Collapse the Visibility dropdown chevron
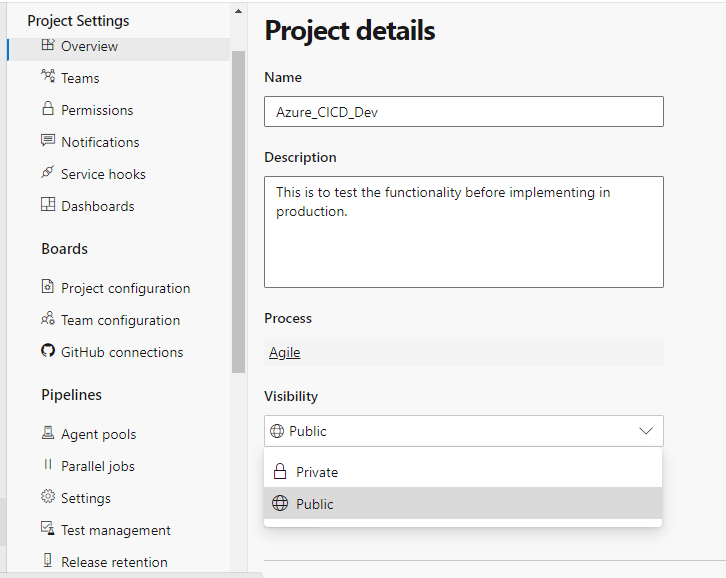726x578 pixels. (646, 431)
